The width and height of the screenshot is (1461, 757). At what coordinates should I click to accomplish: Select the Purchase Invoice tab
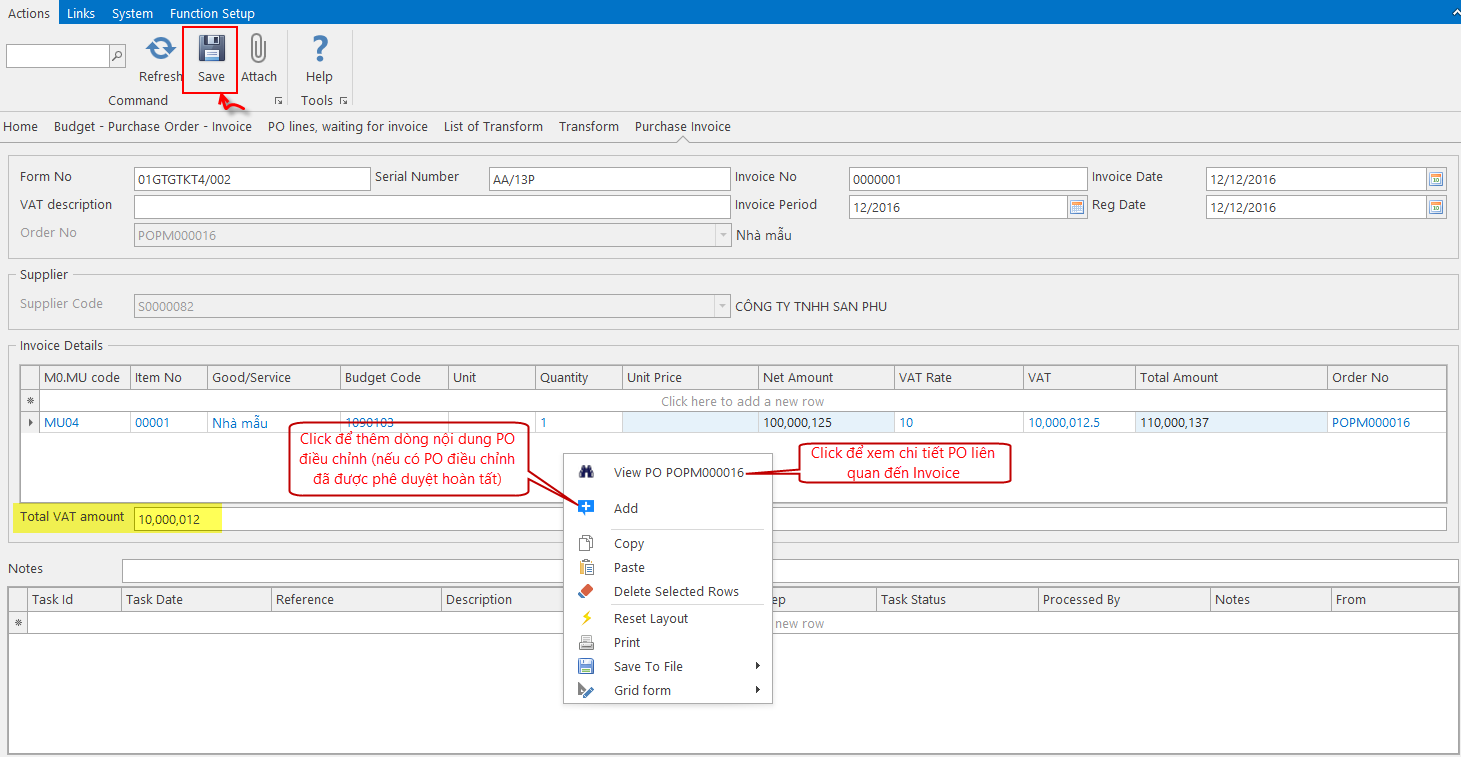click(x=683, y=126)
